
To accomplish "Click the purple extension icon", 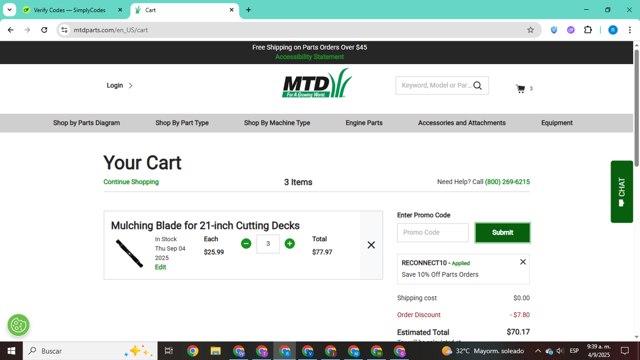I will pos(571,30).
